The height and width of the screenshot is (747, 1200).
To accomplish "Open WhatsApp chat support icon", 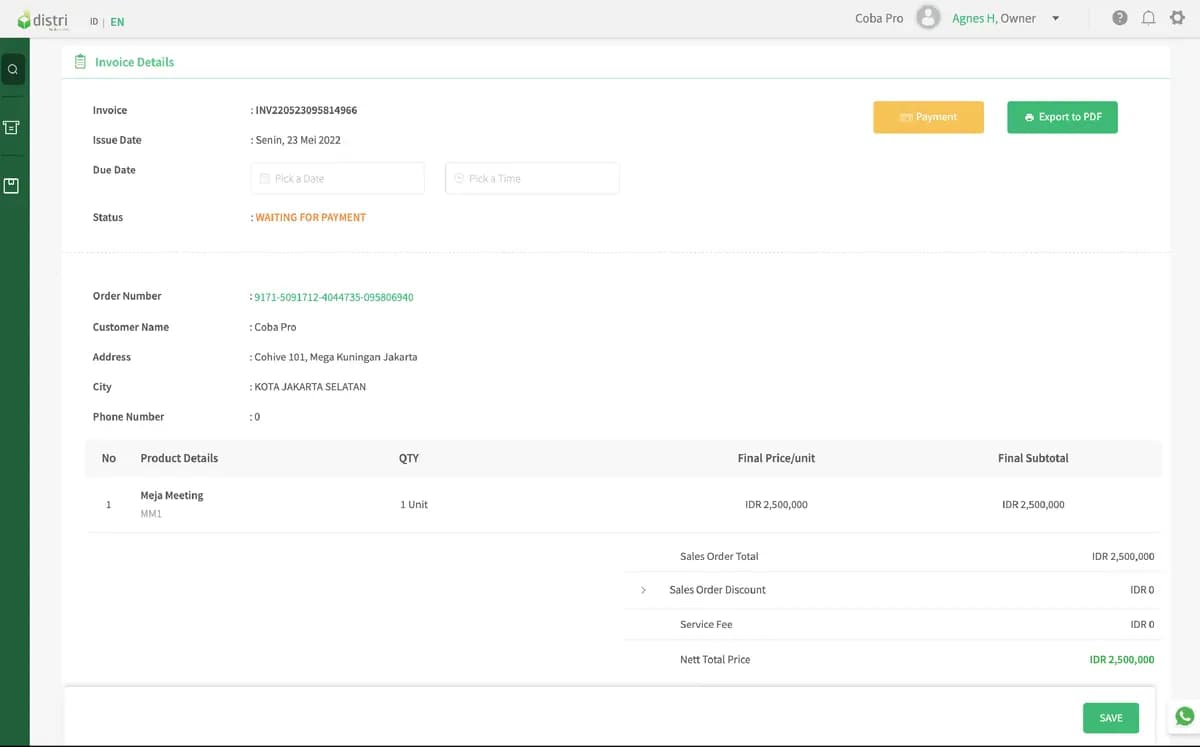I will [1185, 716].
